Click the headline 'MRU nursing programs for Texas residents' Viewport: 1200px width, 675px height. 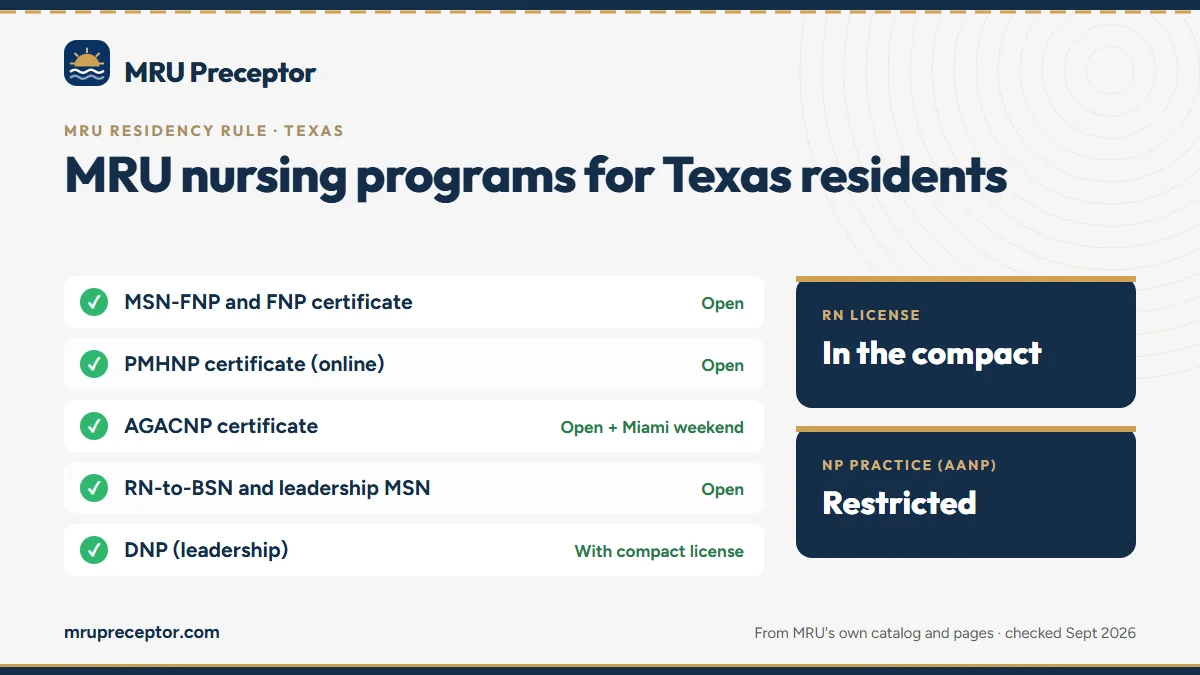pyautogui.click(x=535, y=175)
